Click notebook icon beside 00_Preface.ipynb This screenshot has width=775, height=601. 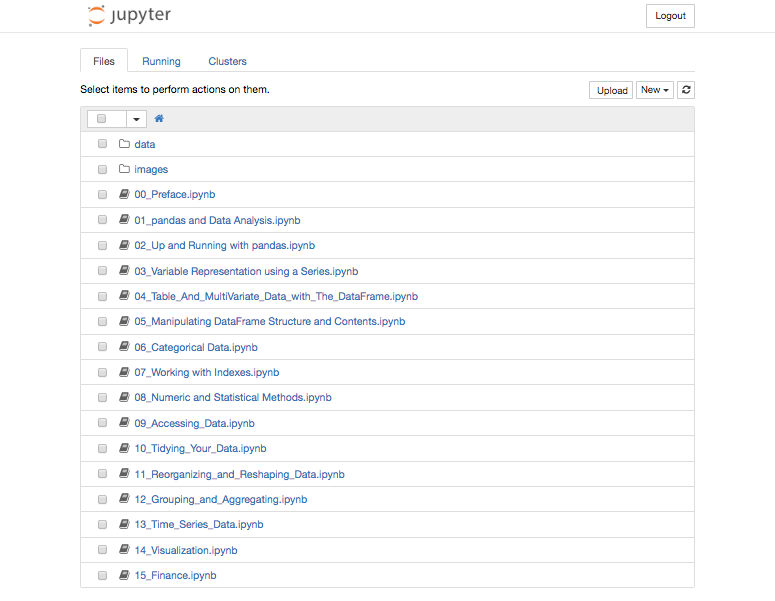(x=124, y=195)
